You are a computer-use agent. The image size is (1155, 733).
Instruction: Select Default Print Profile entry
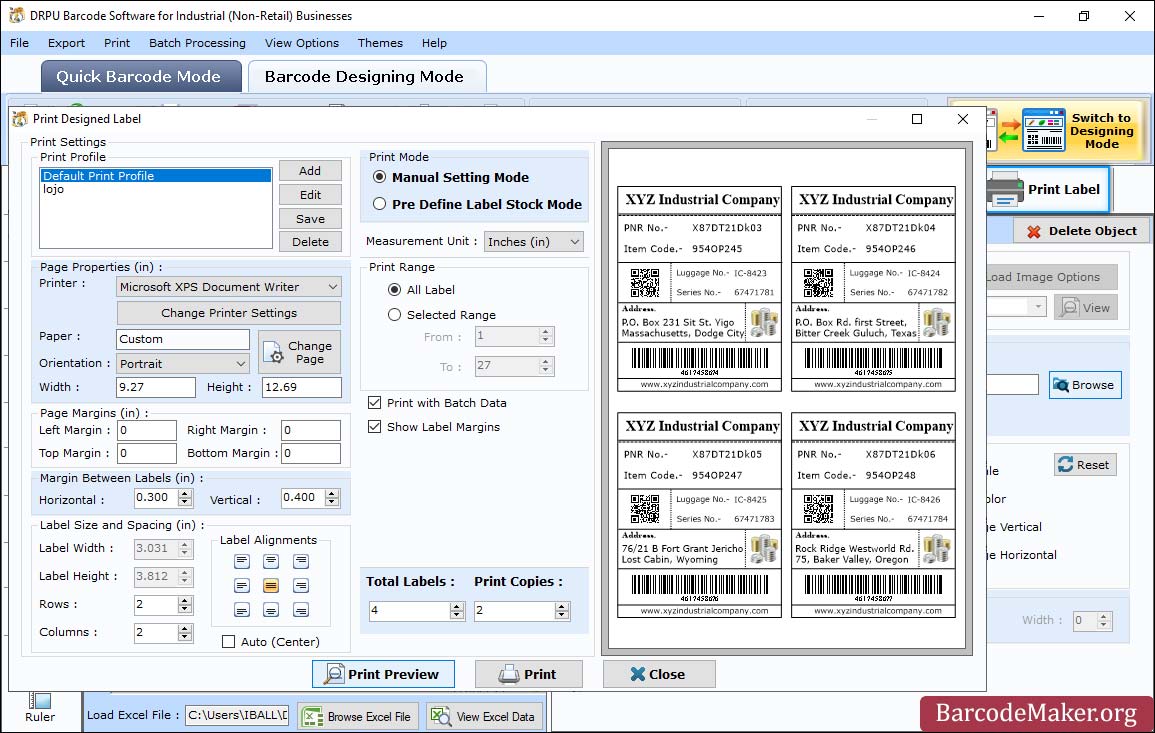156,175
